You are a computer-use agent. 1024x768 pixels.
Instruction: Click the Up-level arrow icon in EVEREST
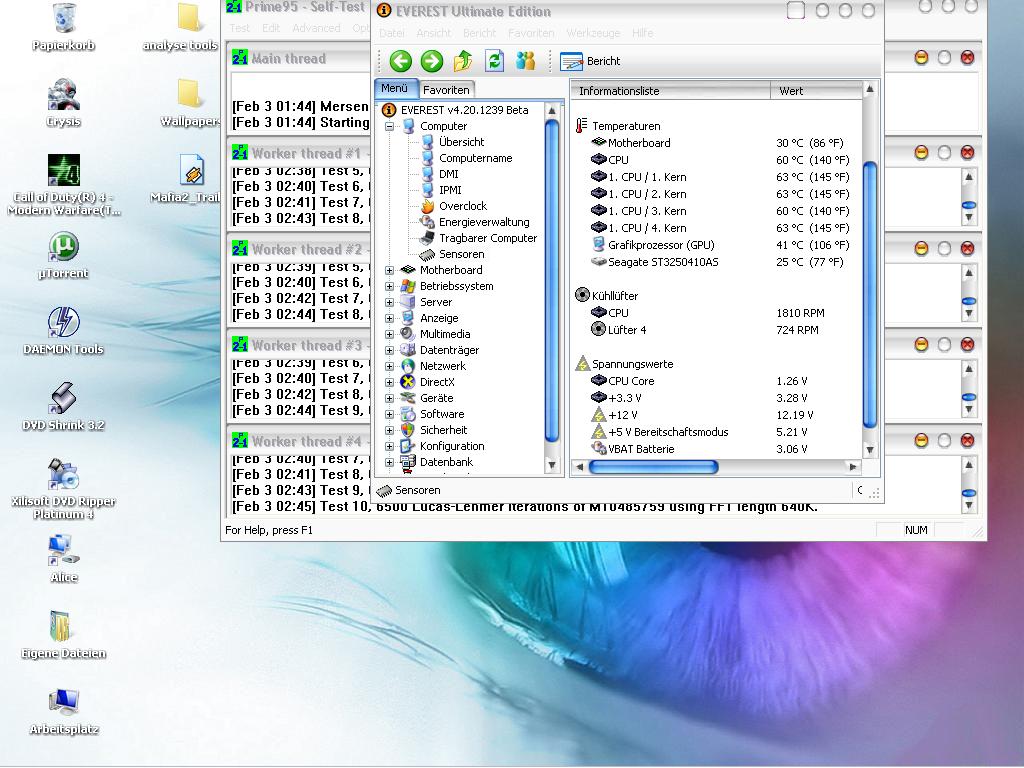tap(463, 61)
